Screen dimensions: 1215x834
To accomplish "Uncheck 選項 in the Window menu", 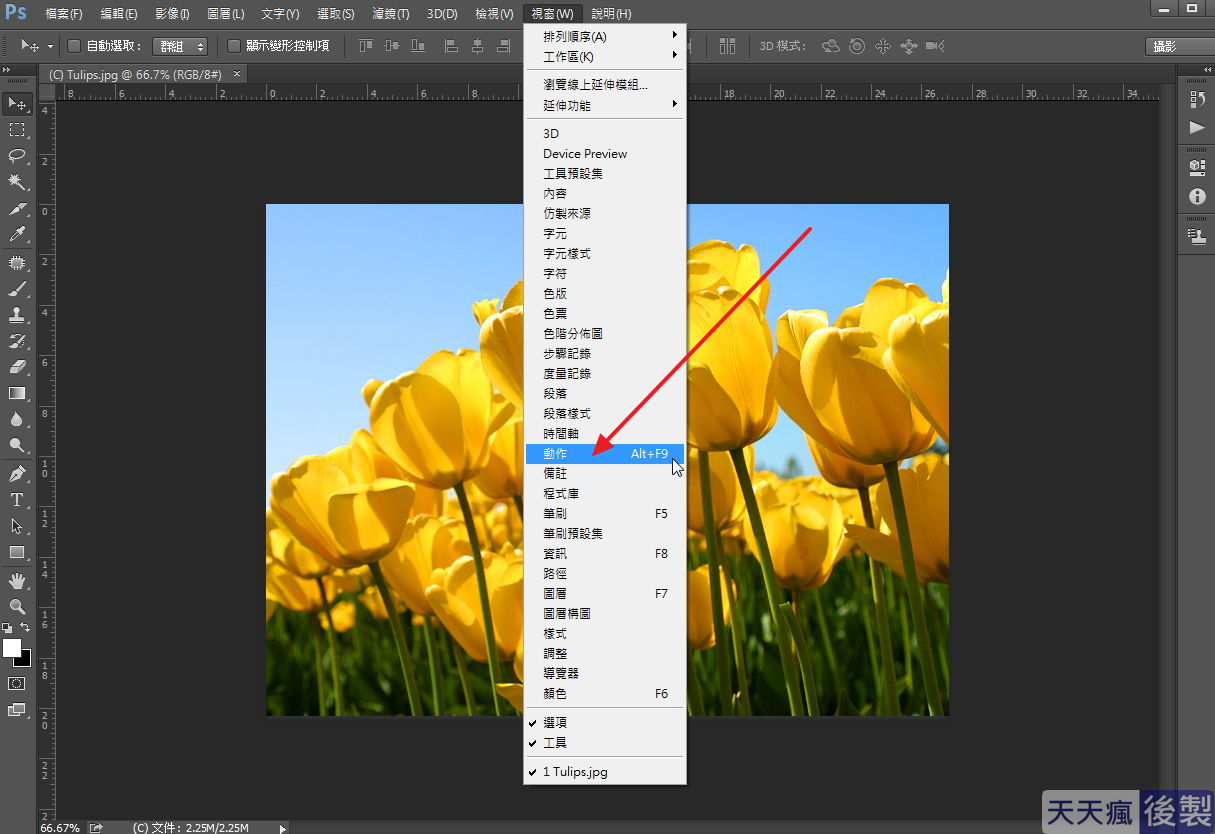I will click(605, 723).
